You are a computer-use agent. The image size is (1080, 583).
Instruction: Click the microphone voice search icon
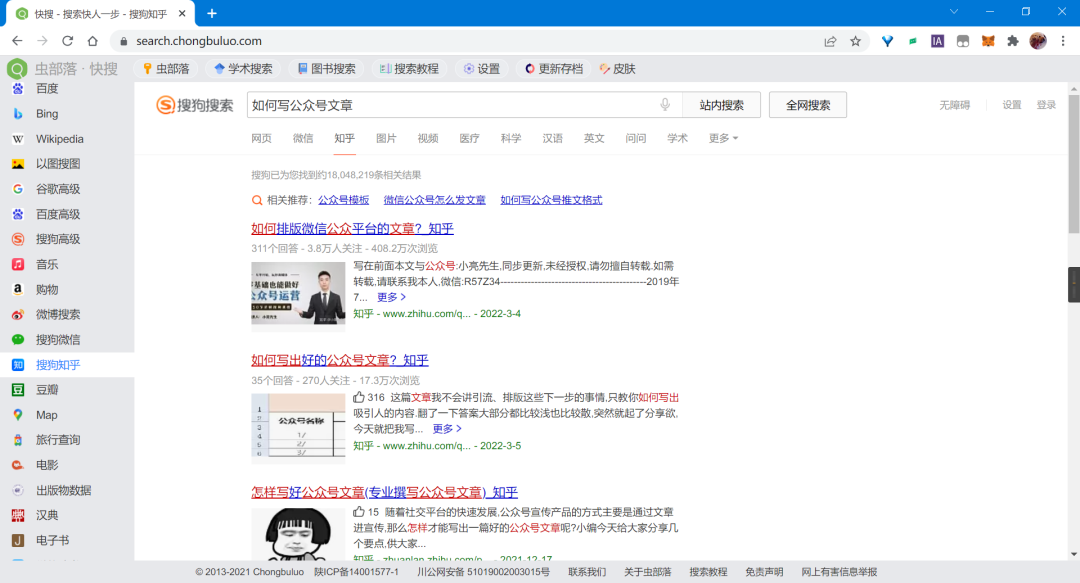tap(665, 105)
